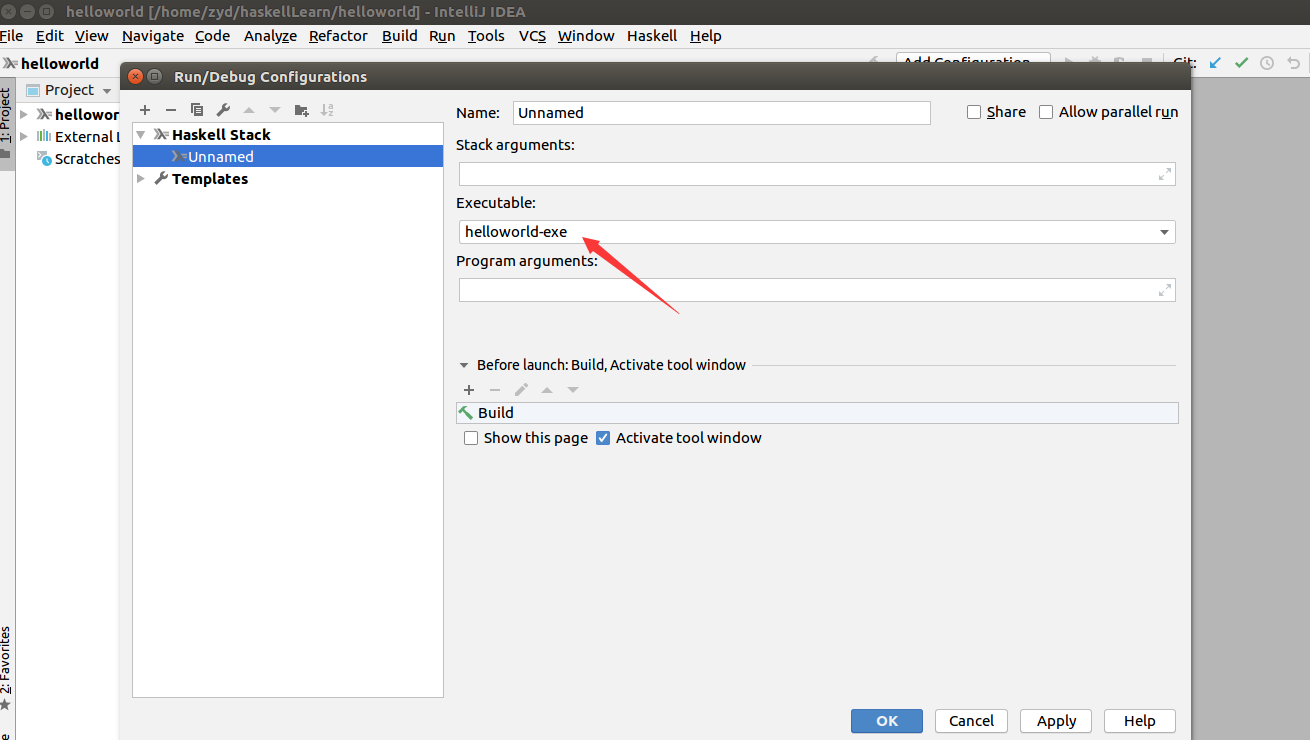Select the Unnamed configuration
1310x740 pixels.
tap(288, 156)
